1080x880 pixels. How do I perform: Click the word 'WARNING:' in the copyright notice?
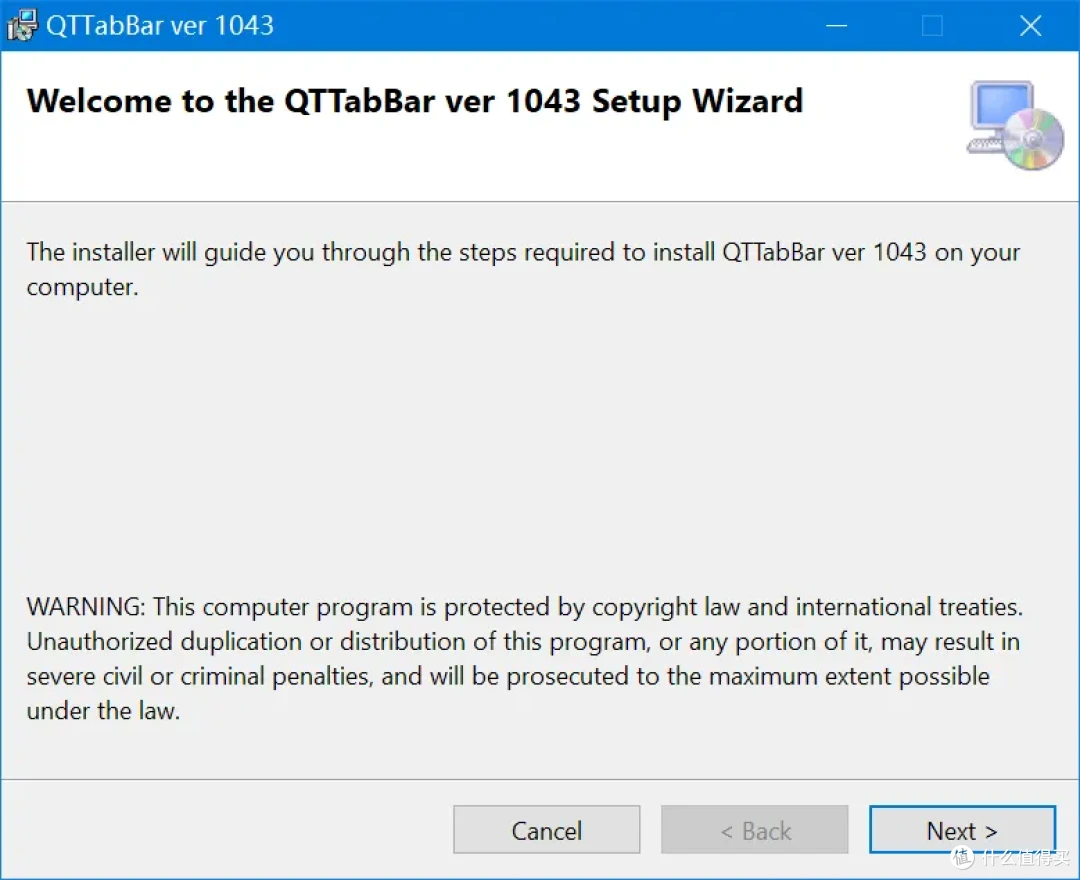point(86,607)
